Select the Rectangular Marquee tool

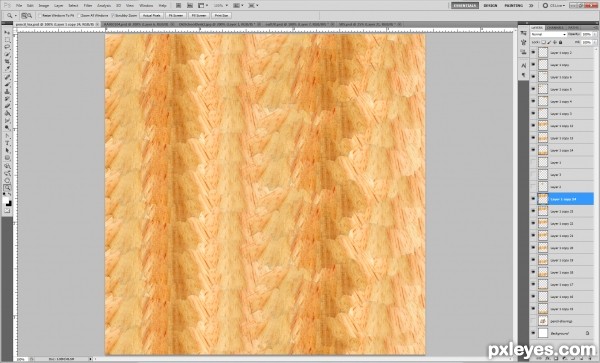[x=7, y=41]
